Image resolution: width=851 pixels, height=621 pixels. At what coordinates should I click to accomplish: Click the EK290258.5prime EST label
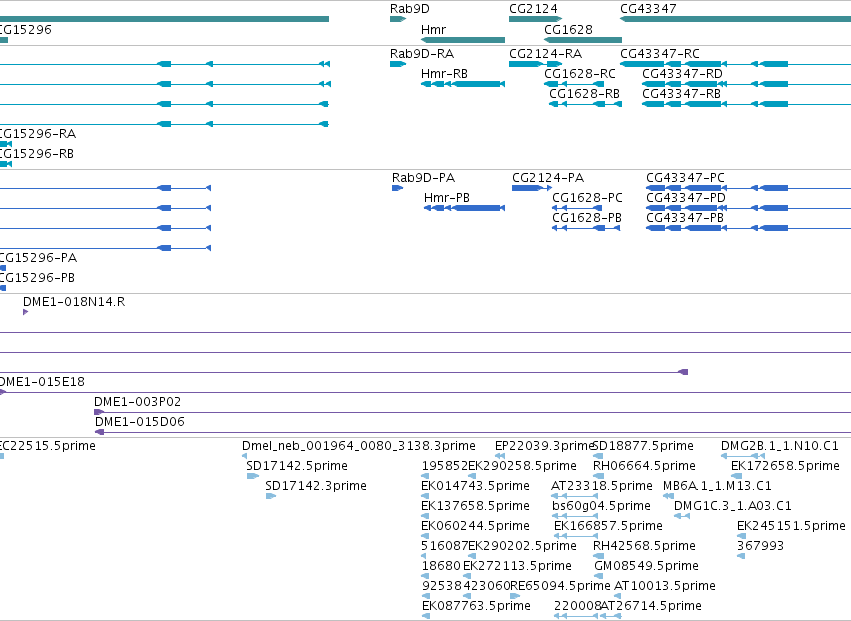(x=522, y=466)
